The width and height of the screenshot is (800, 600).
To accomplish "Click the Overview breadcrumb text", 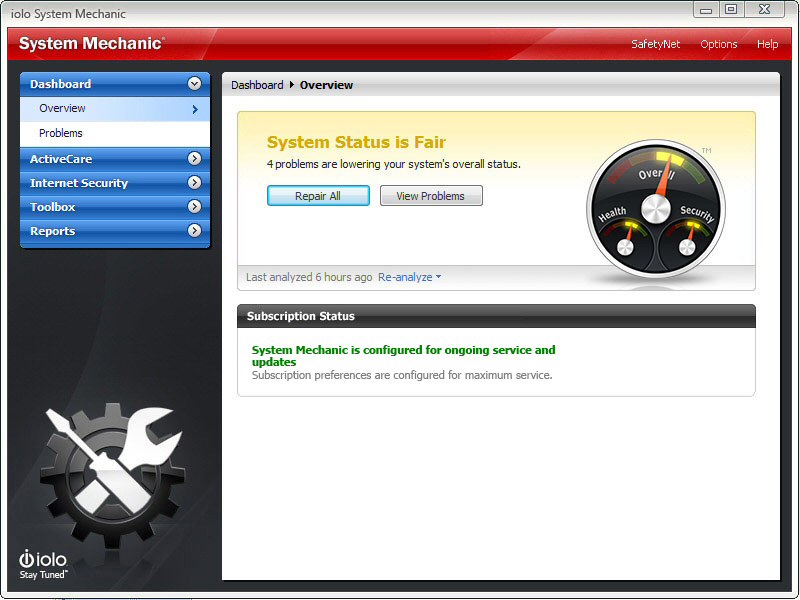I will pyautogui.click(x=327, y=85).
